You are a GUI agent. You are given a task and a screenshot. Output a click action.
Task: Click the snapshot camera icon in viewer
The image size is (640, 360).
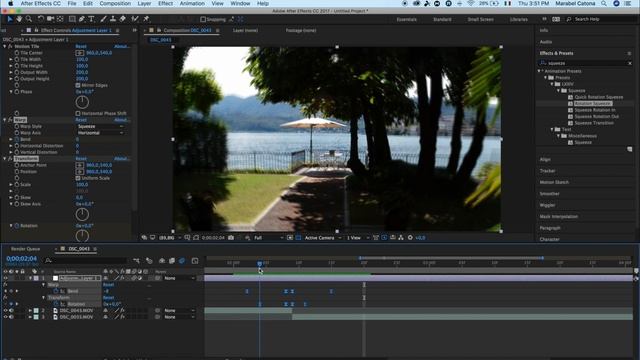point(231,238)
